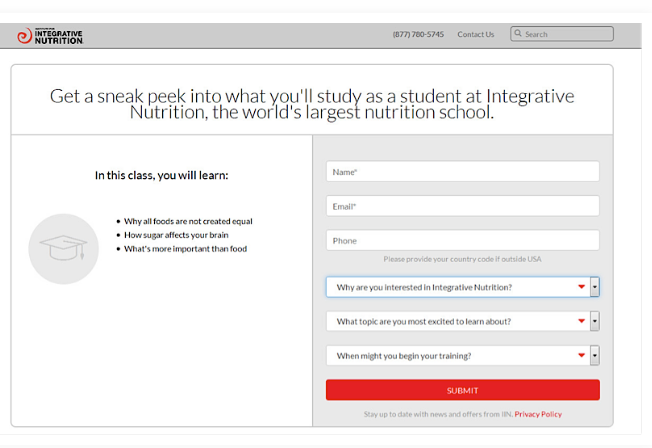Expand 'What topic are you most excited' dropdown

[462, 321]
